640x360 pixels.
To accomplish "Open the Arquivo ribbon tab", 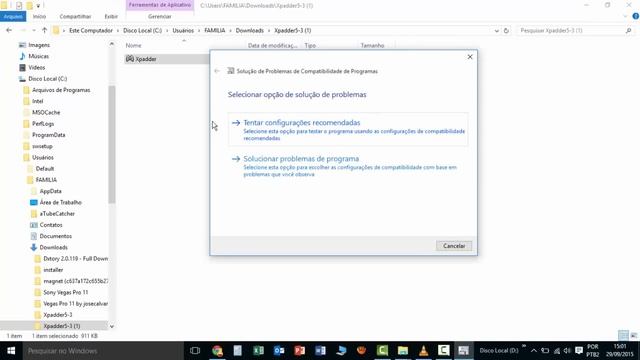I will click(x=13, y=16).
